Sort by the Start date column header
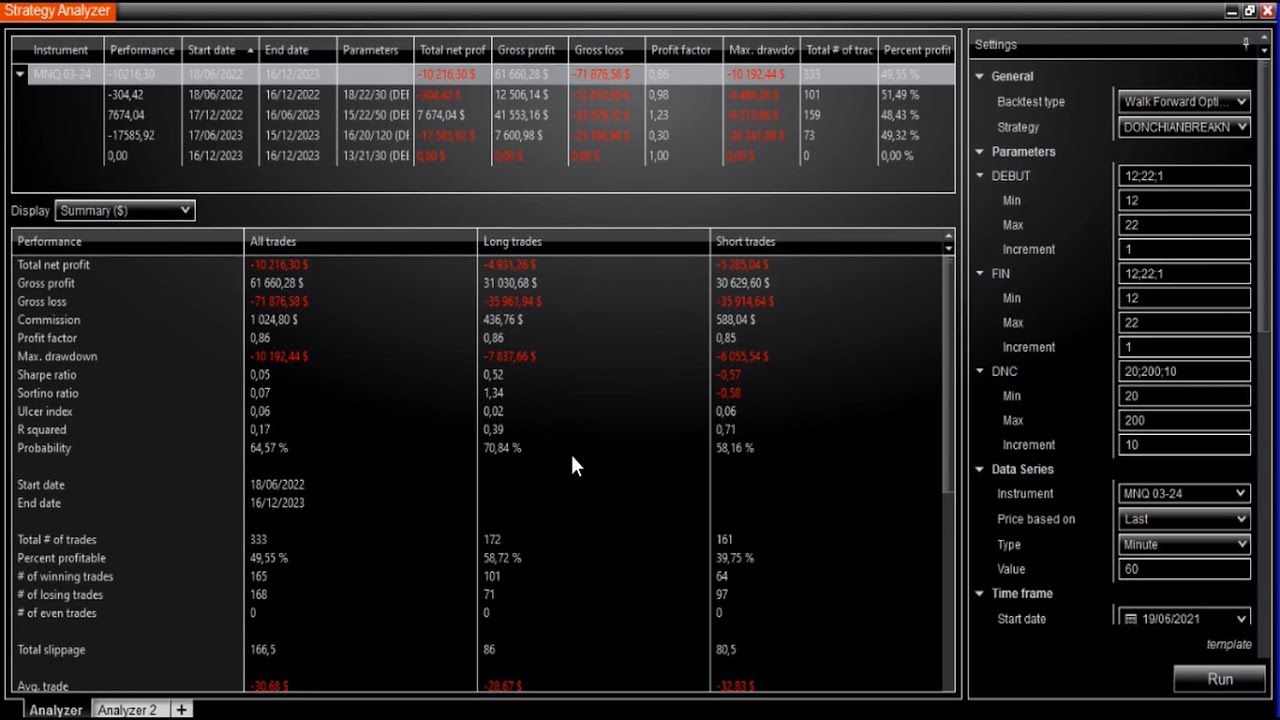 [220, 50]
